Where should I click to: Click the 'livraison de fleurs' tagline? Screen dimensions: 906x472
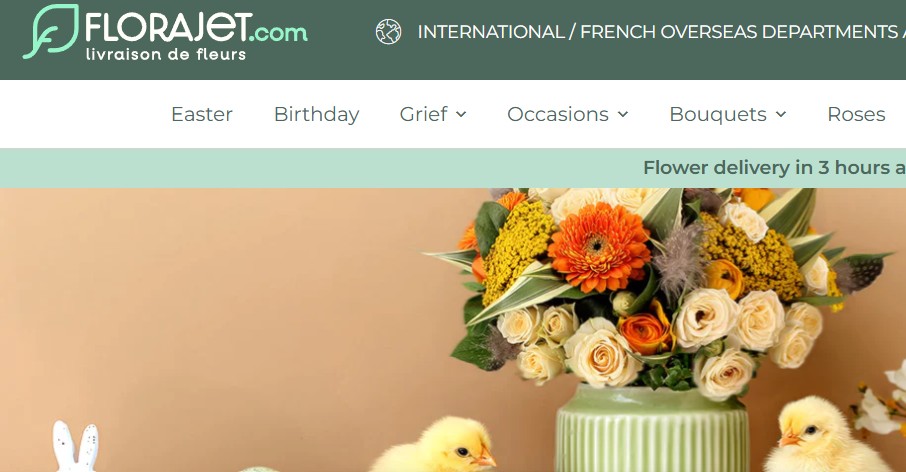(166, 55)
